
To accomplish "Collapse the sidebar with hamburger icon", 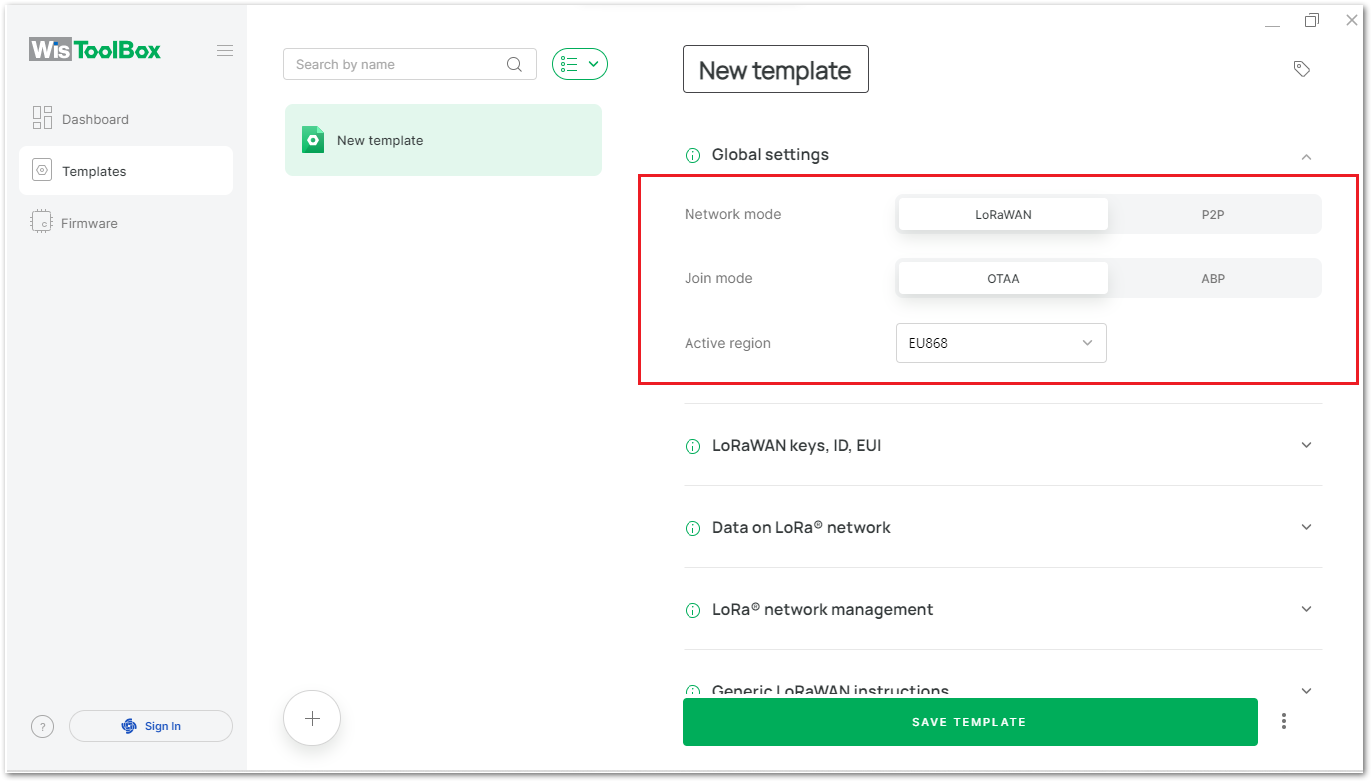I will click(225, 51).
